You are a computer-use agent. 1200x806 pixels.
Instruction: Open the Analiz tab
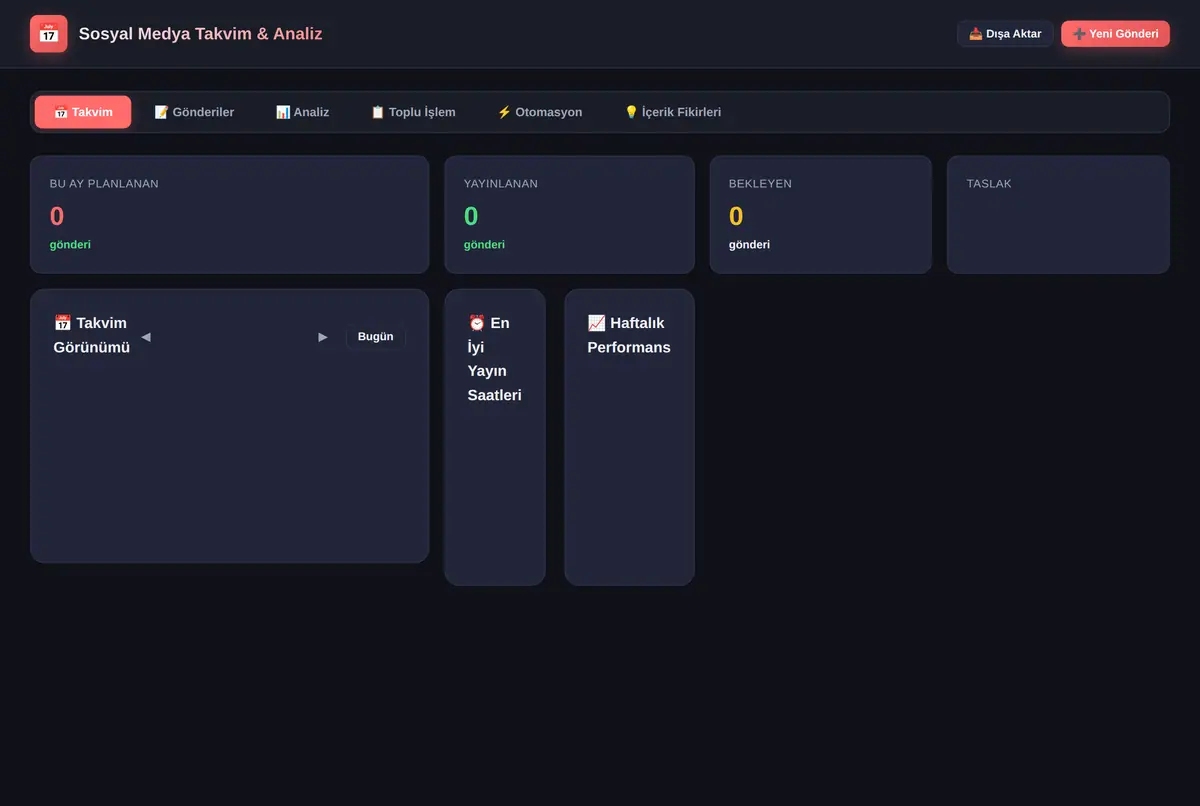tap(302, 112)
